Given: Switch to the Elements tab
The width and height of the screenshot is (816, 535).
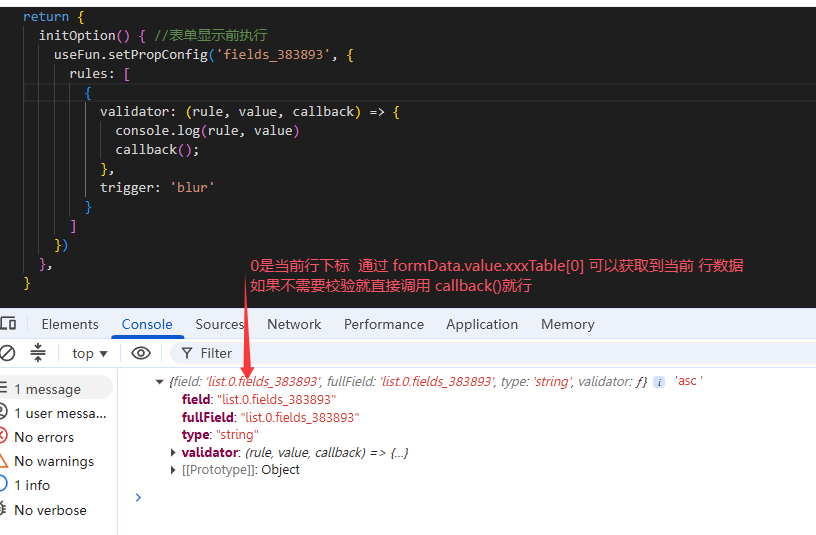Looking at the screenshot, I should [70, 324].
